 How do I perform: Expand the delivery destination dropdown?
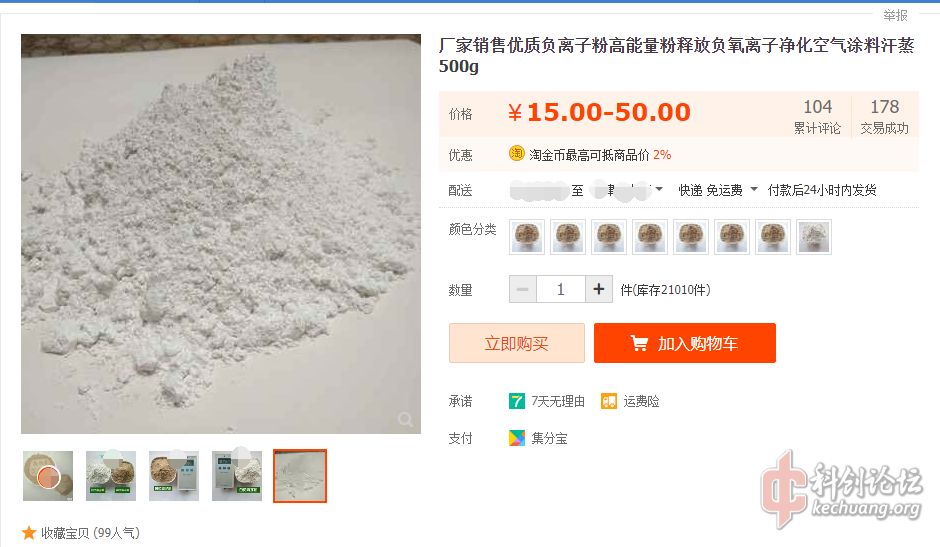click(x=659, y=190)
